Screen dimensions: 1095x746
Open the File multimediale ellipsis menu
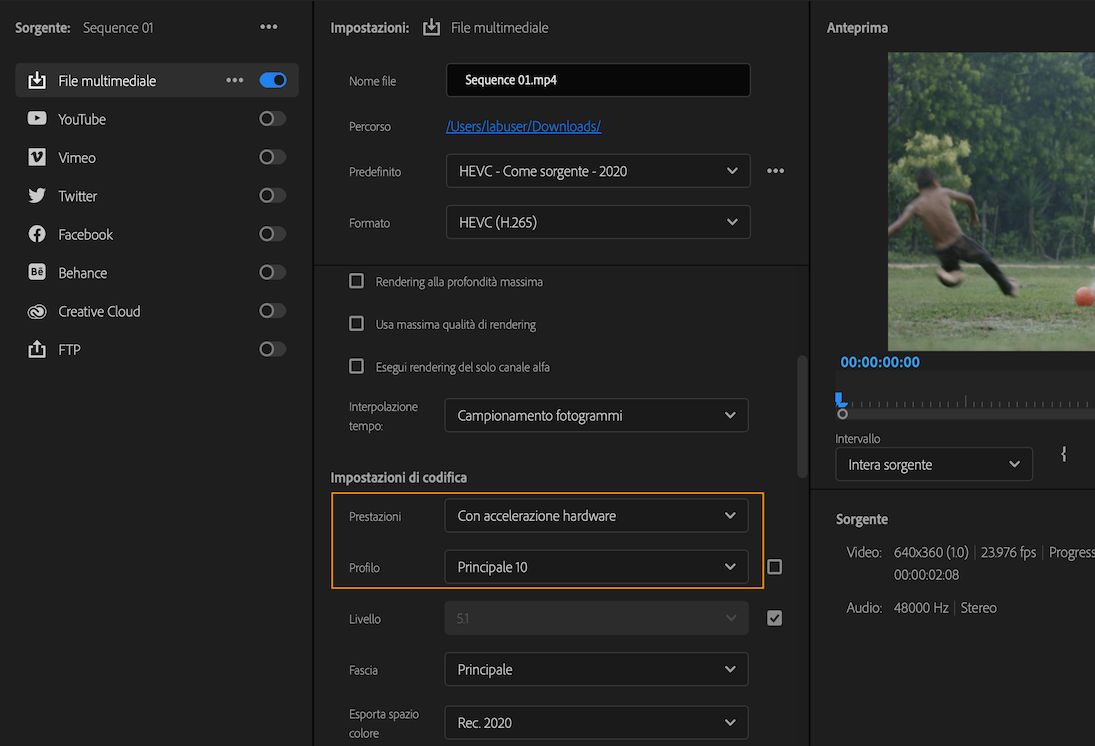(x=234, y=79)
